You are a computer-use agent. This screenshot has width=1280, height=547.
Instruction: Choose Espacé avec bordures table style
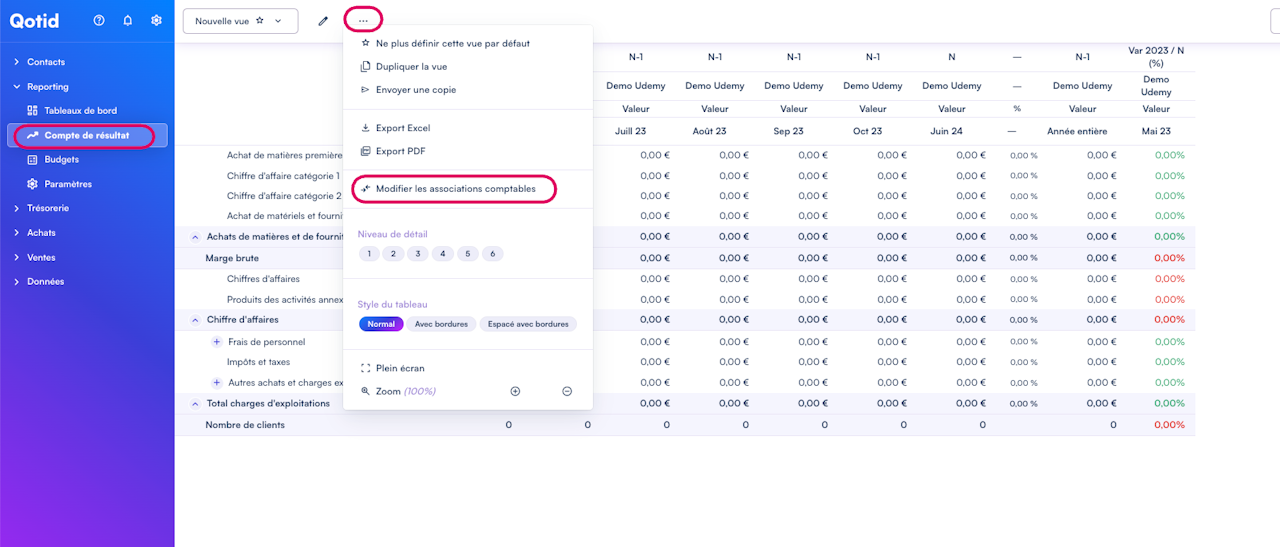(528, 324)
